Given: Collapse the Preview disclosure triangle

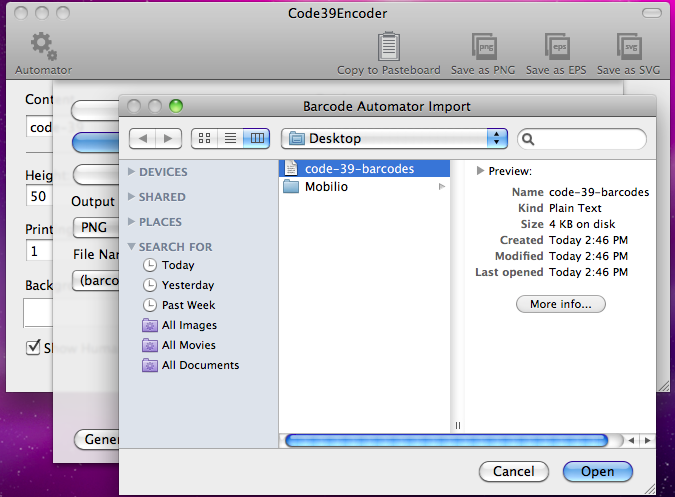Looking at the screenshot, I should click(481, 171).
